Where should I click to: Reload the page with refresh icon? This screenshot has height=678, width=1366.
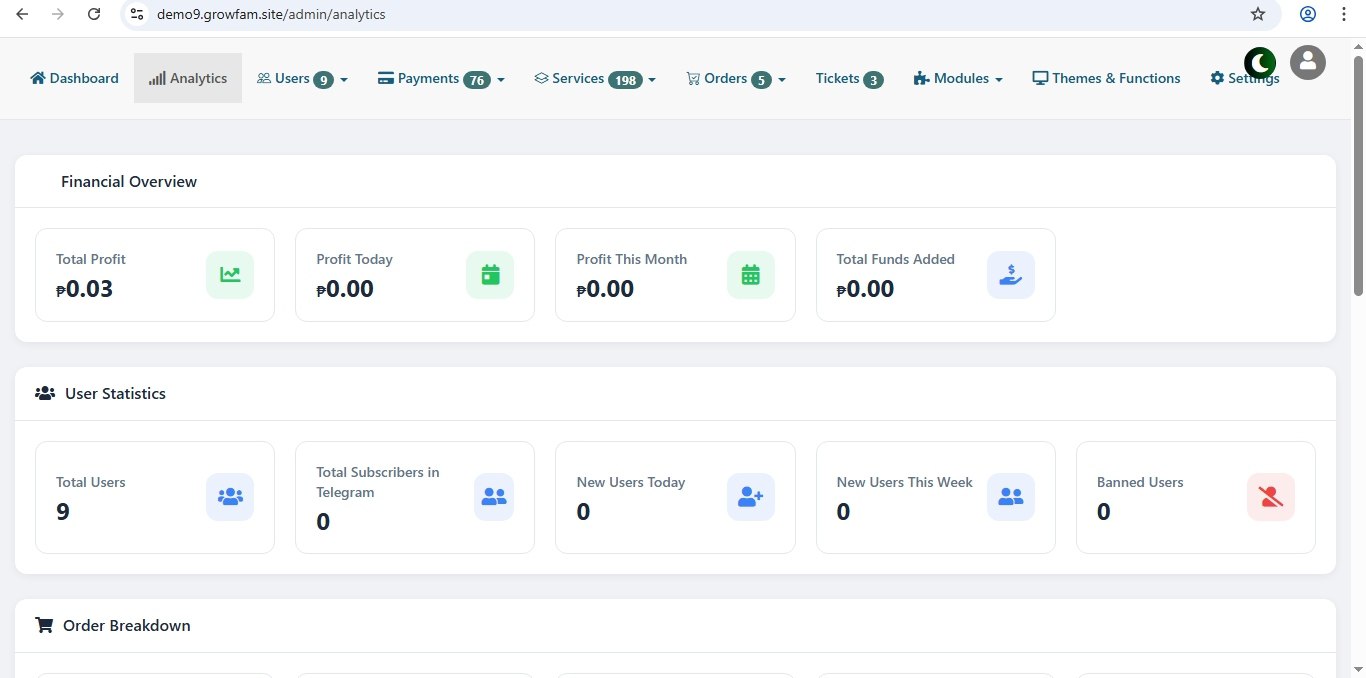point(94,14)
